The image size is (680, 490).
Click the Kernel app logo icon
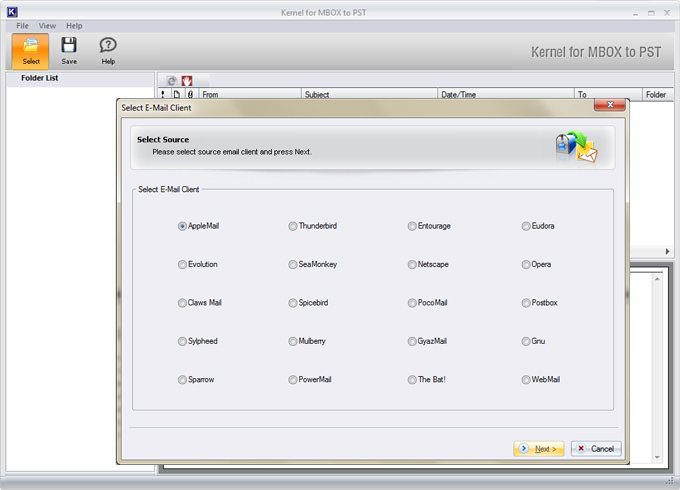12,12
